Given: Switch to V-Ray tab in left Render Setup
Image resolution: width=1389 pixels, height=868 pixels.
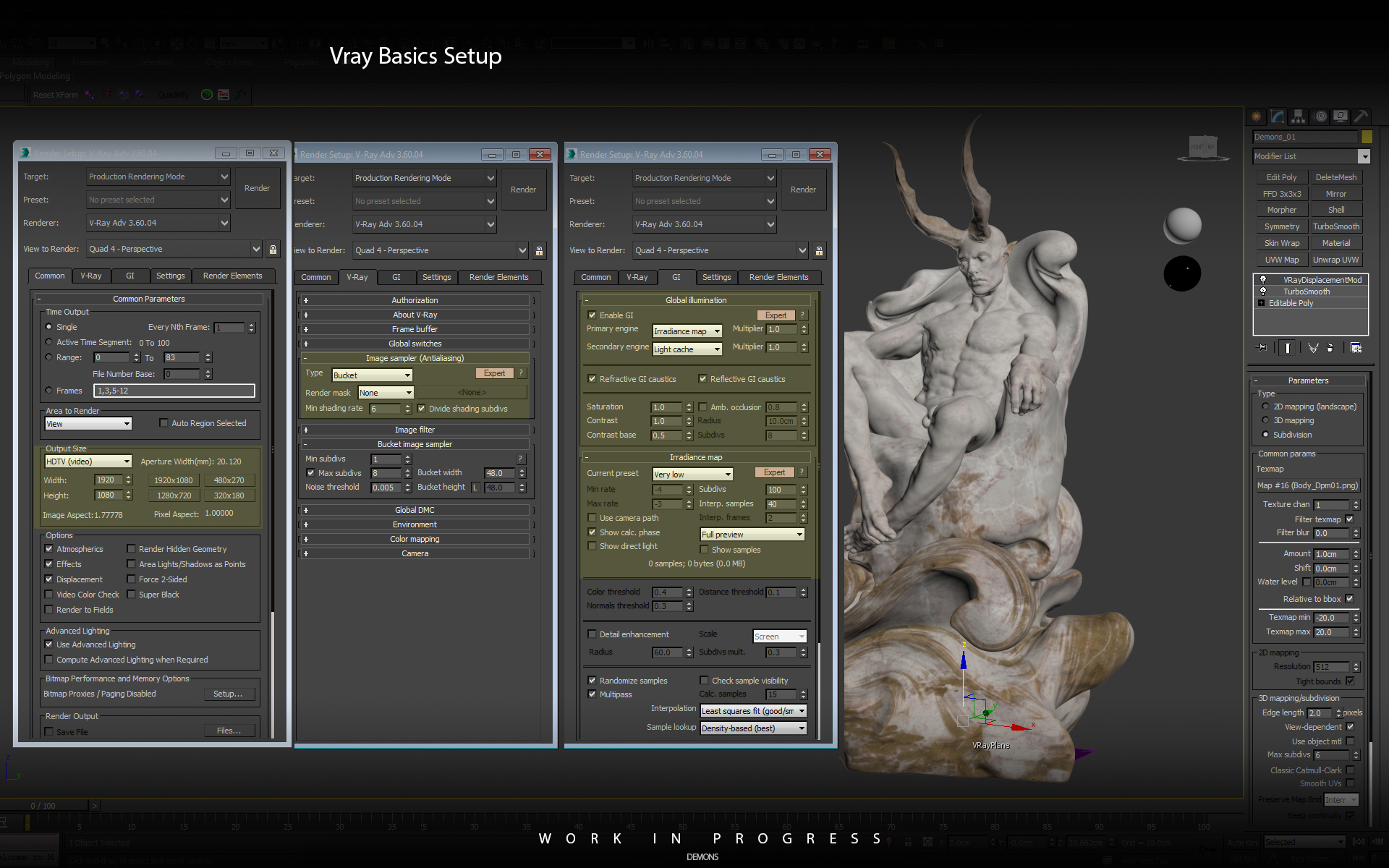Looking at the screenshot, I should (x=91, y=276).
